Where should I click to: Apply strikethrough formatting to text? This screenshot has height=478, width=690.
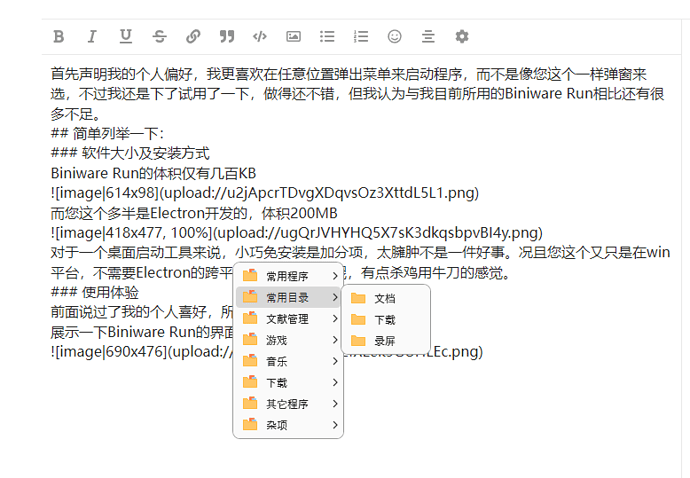(x=159, y=36)
